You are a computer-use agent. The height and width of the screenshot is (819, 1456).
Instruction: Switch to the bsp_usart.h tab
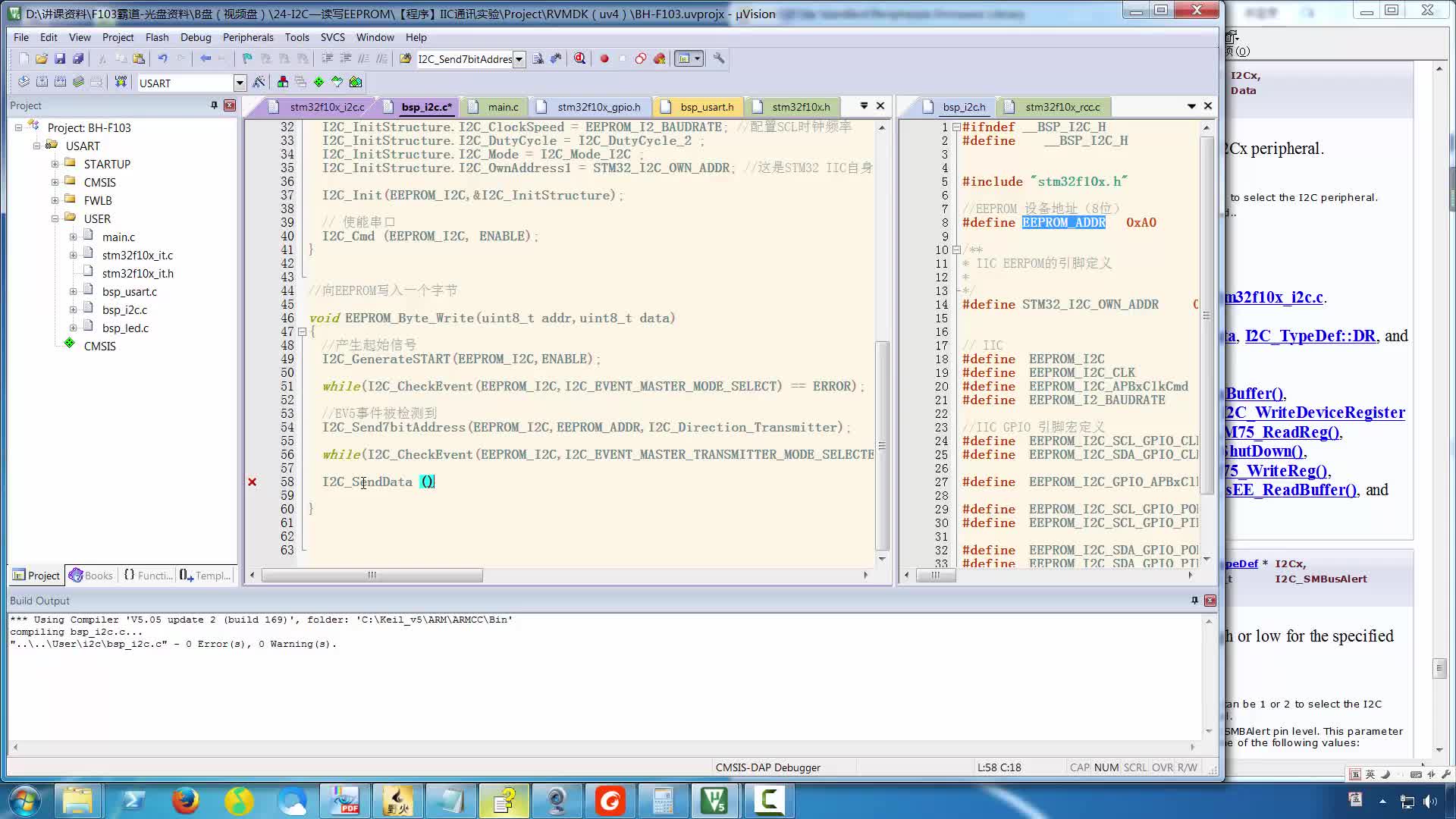698,107
